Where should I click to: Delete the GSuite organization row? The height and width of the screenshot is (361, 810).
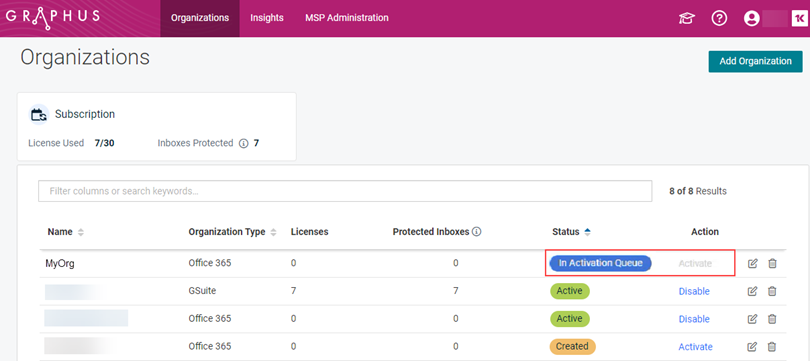coord(772,291)
